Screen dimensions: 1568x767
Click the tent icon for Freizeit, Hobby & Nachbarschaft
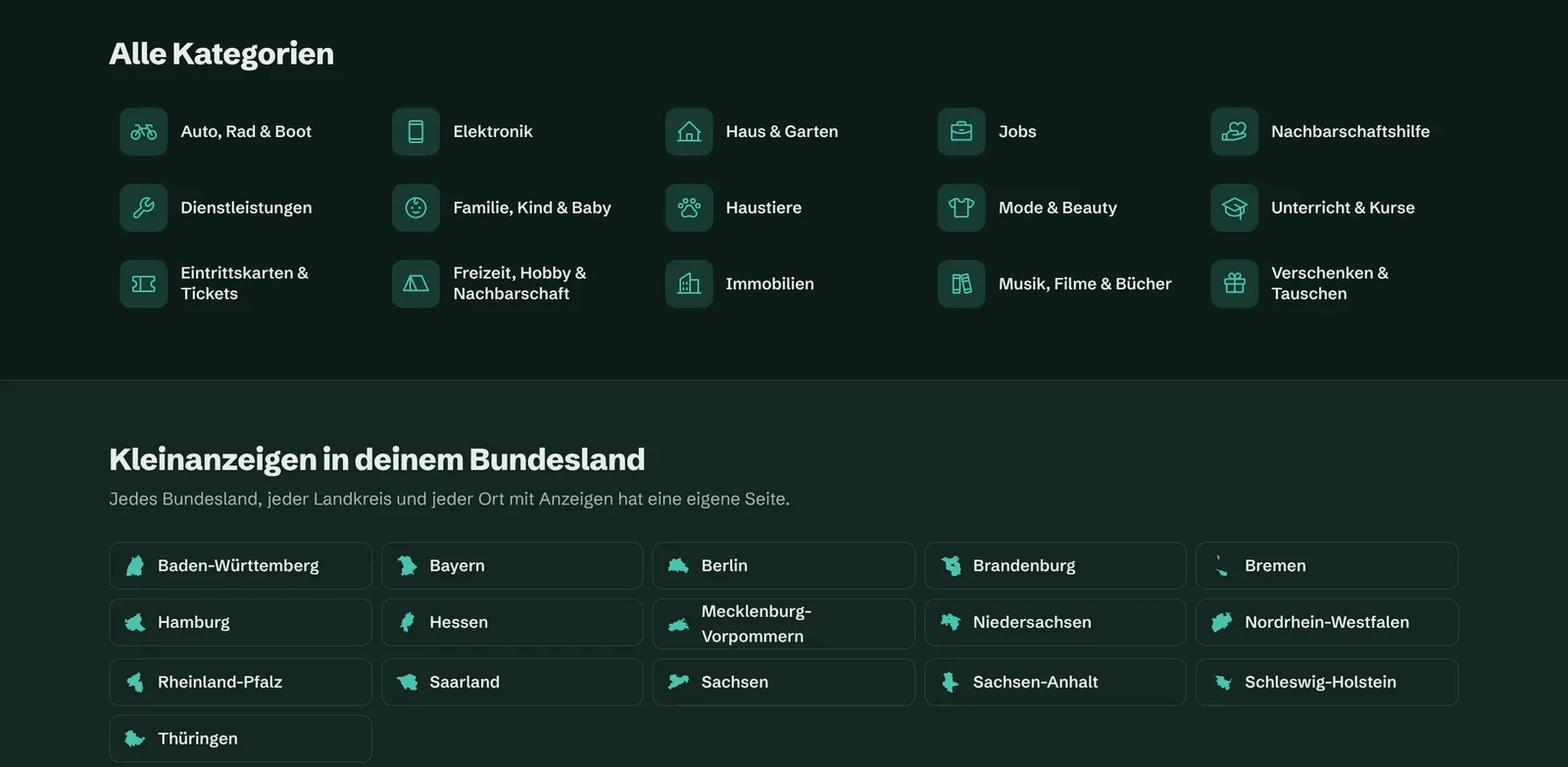[x=416, y=284]
